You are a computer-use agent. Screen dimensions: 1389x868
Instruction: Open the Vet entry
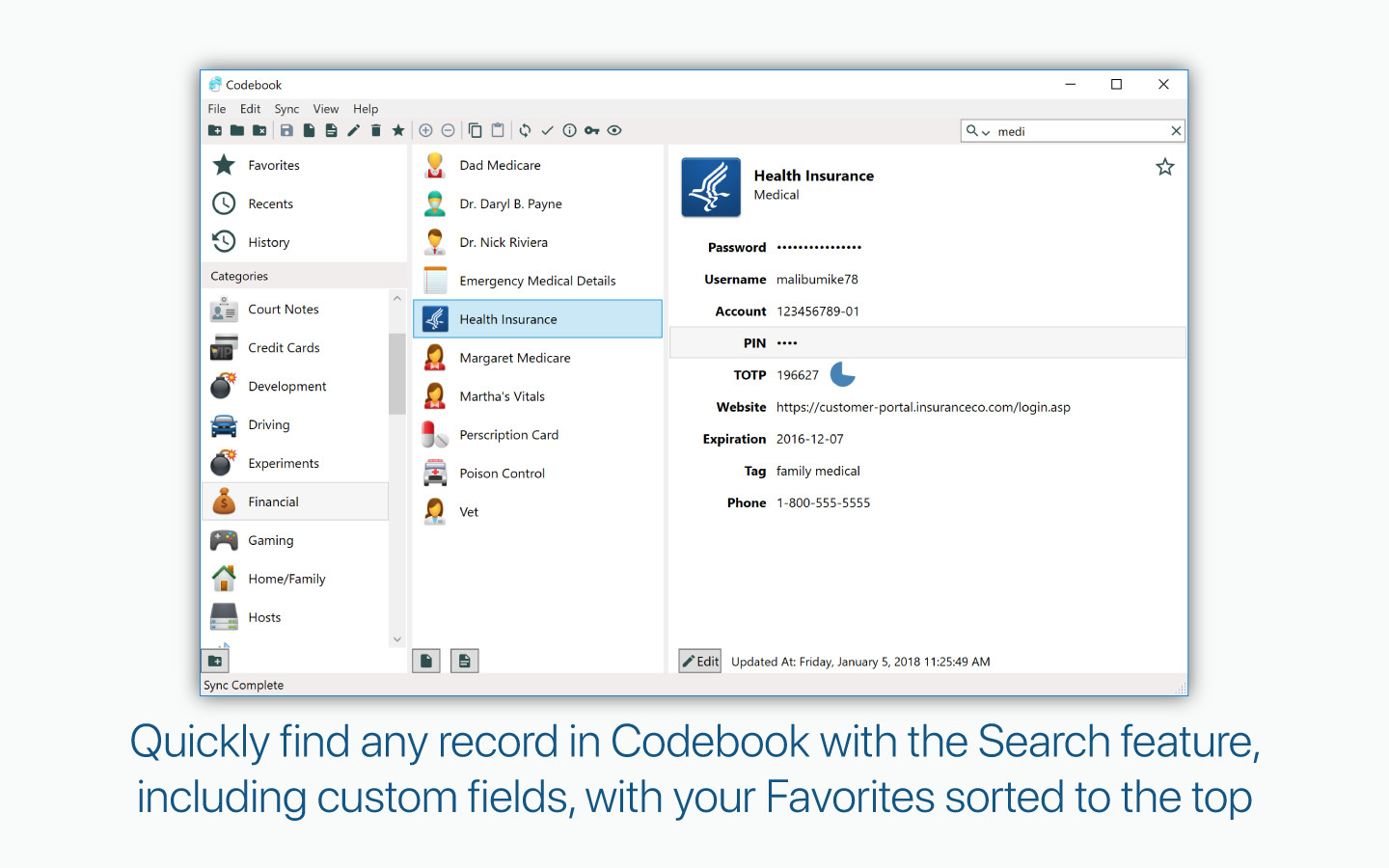(538, 512)
